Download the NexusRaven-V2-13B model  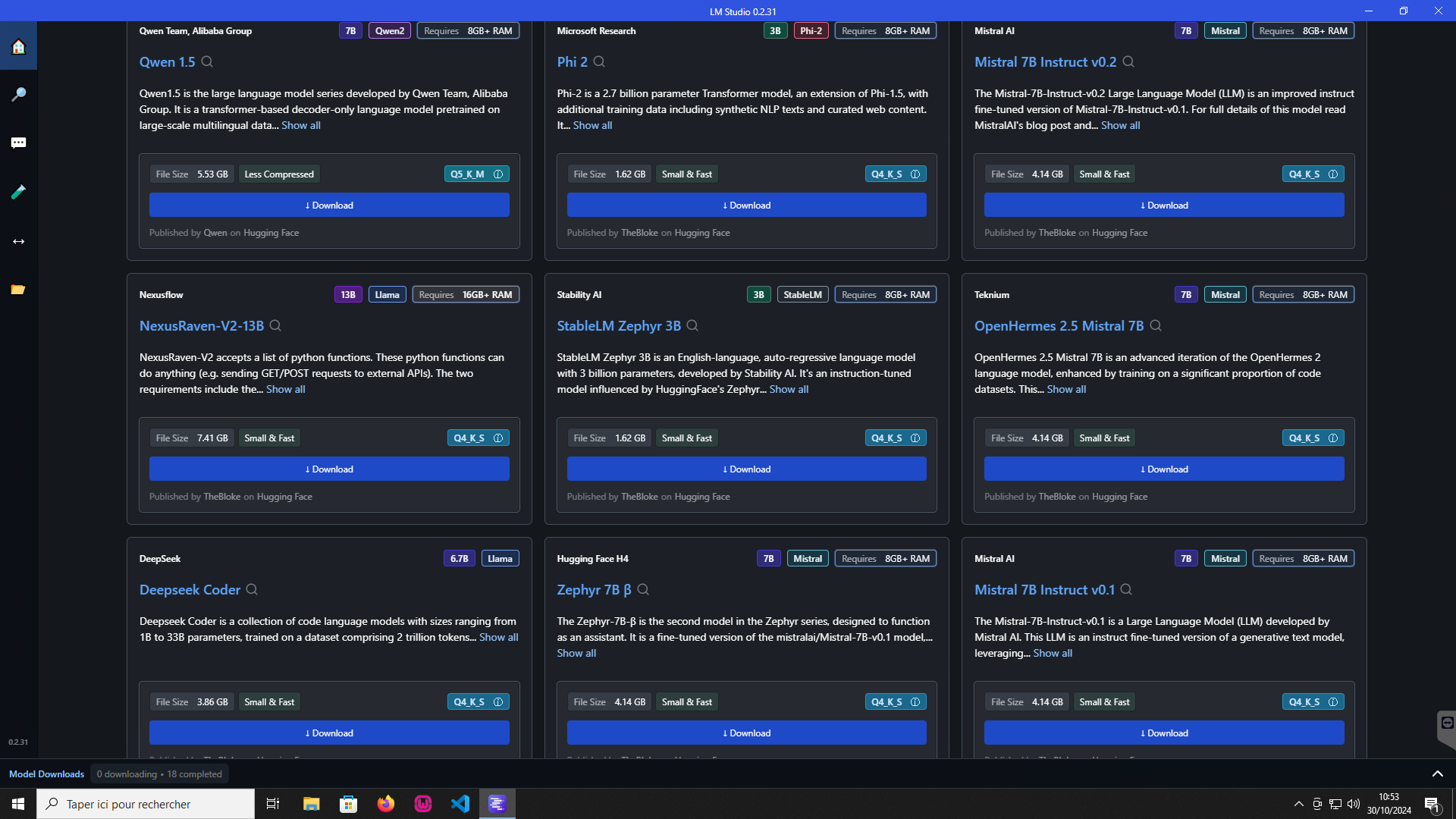point(329,469)
